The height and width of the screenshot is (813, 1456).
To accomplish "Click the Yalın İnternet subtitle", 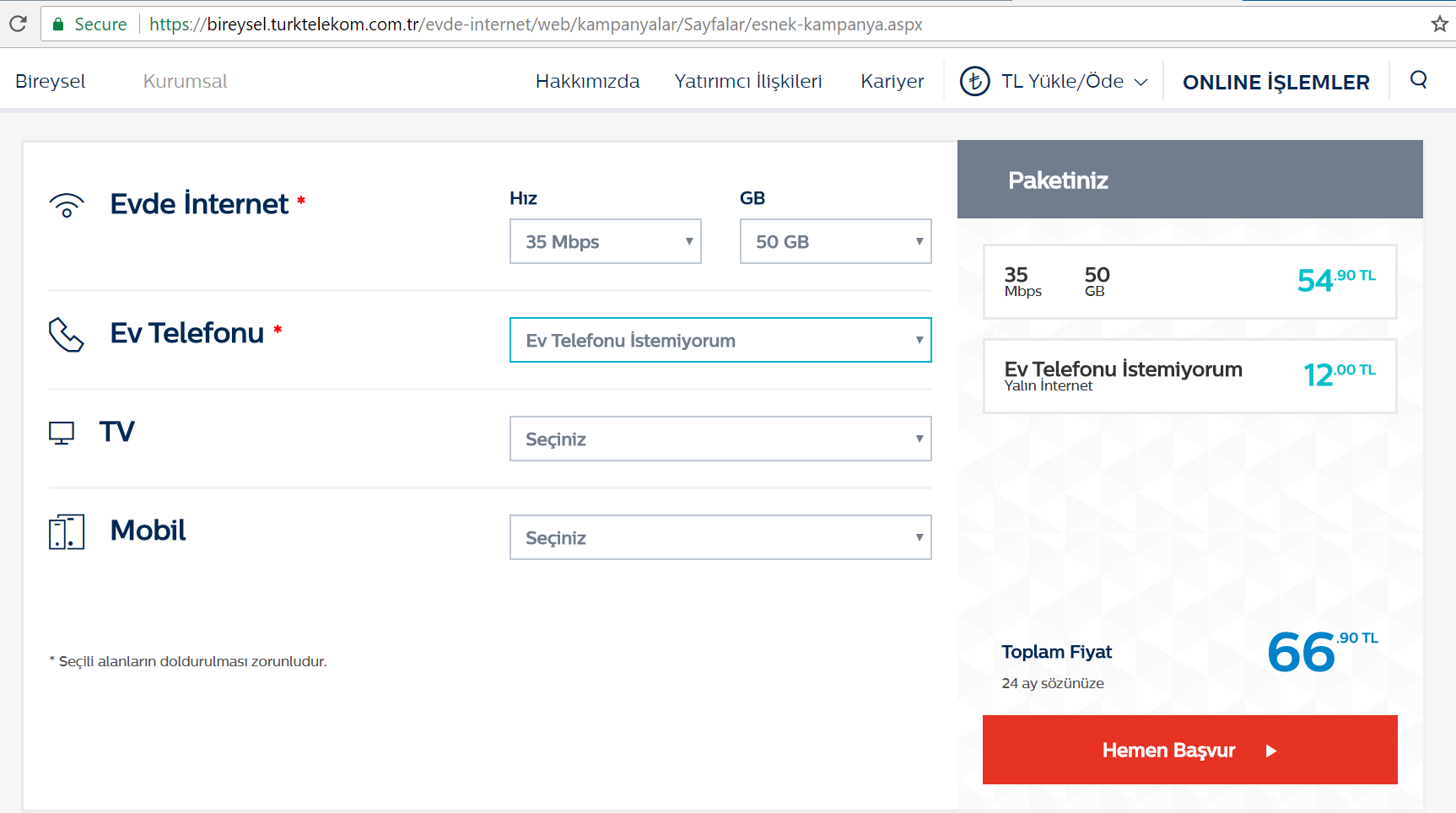I will pyautogui.click(x=1048, y=385).
